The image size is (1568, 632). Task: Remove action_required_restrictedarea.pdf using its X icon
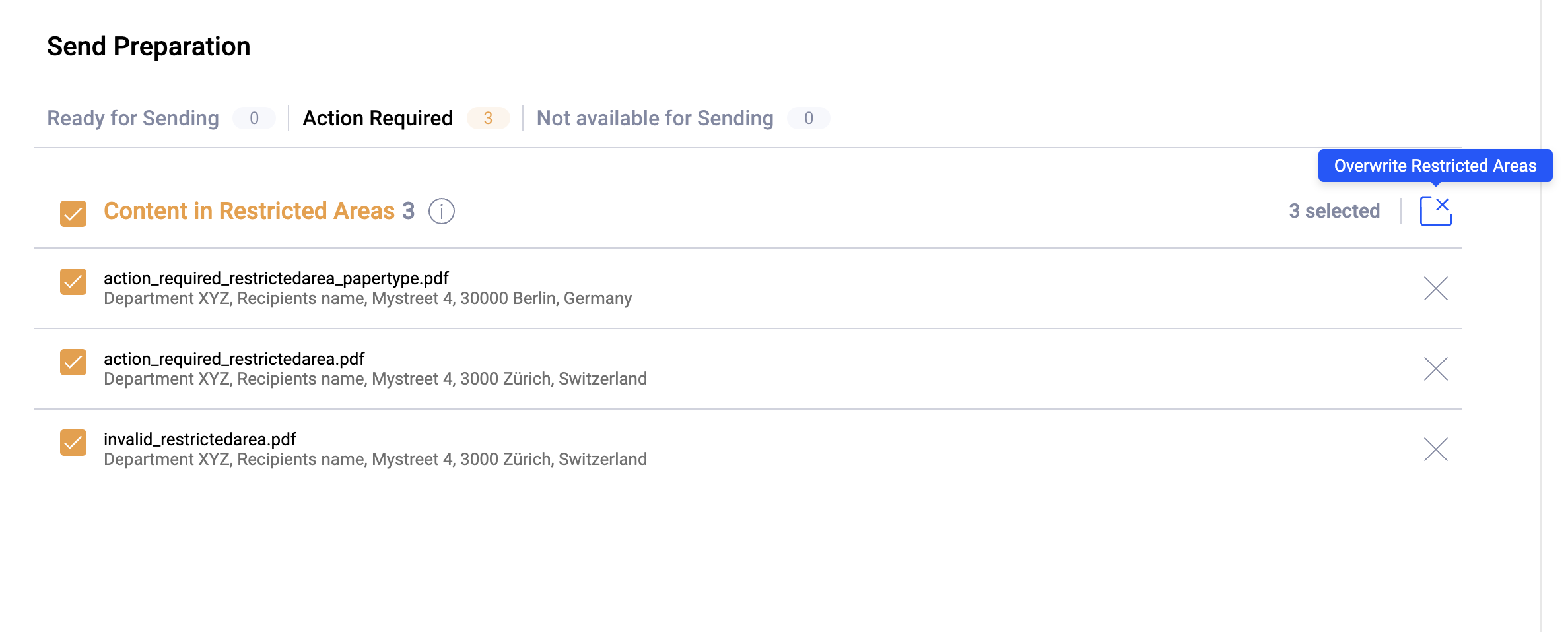[x=1435, y=369]
